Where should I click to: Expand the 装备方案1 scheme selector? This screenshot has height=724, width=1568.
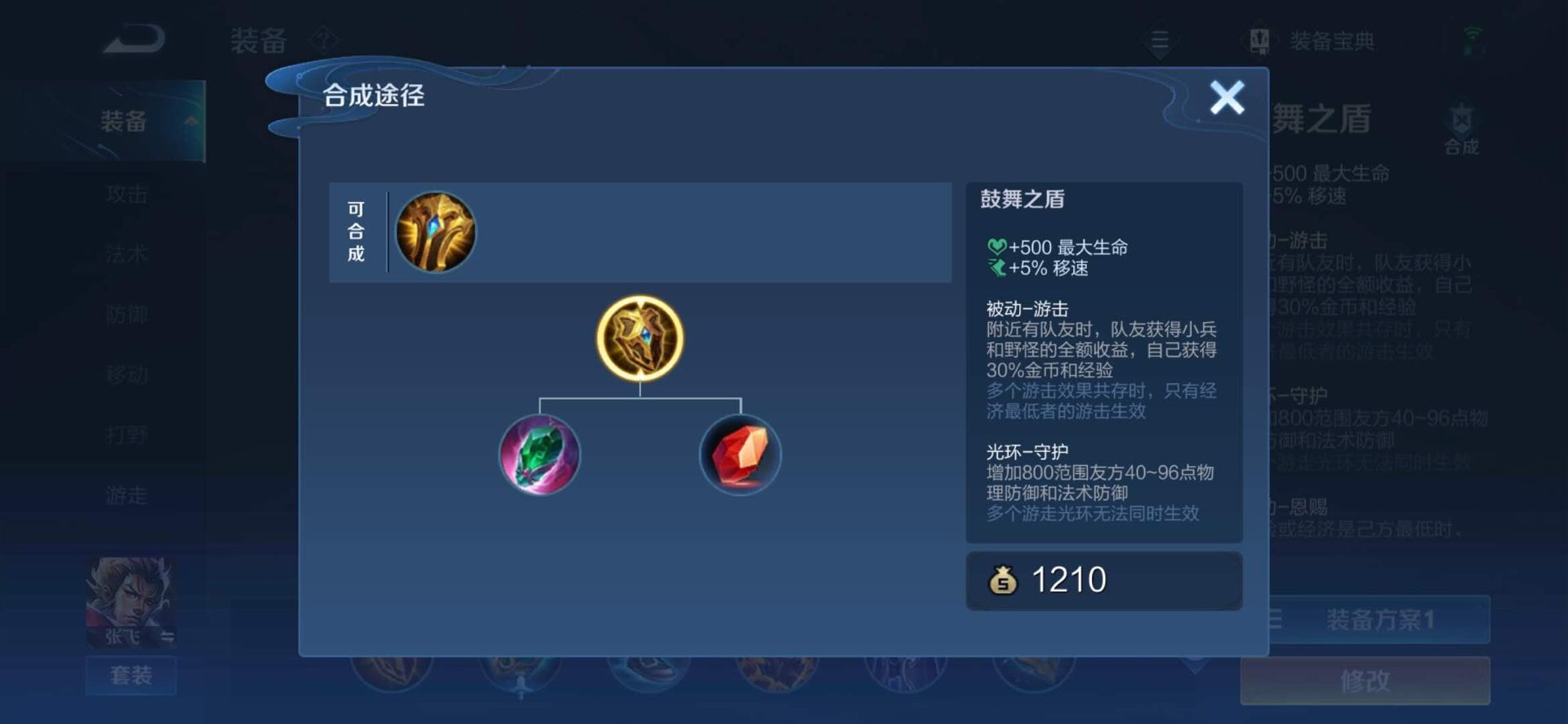(1379, 619)
